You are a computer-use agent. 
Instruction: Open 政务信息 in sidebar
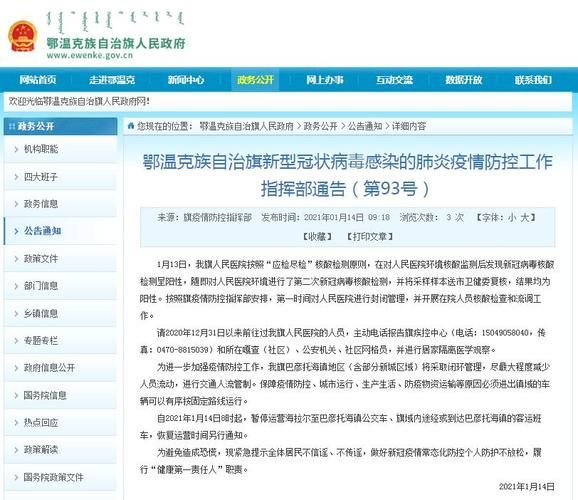pos(41,204)
